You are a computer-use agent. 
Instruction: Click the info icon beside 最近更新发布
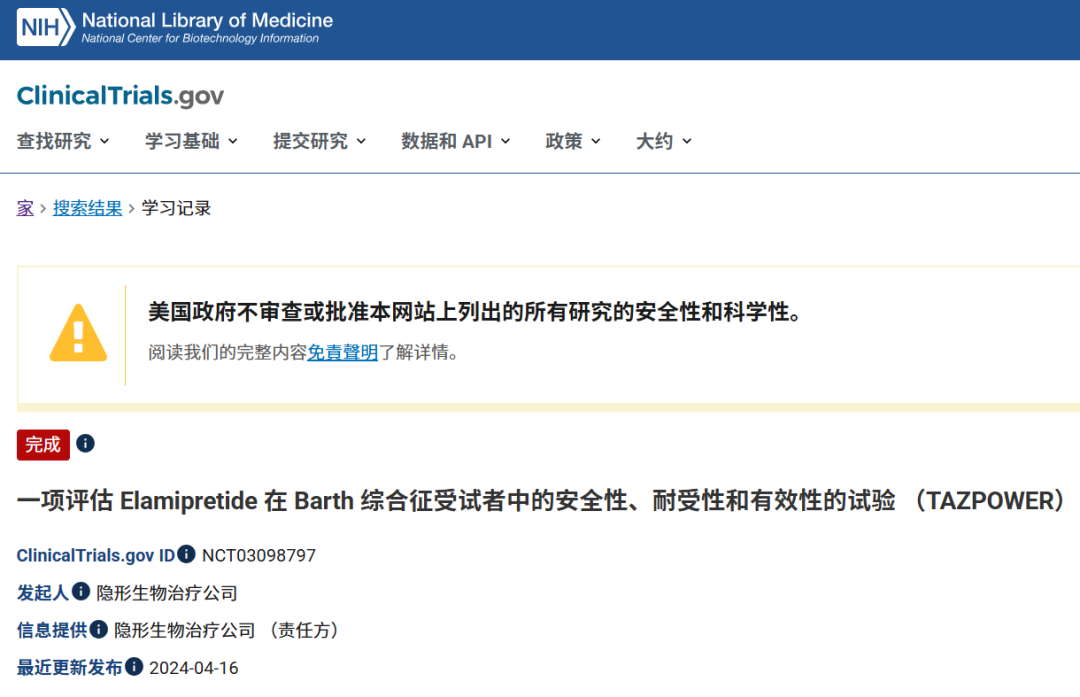(134, 666)
